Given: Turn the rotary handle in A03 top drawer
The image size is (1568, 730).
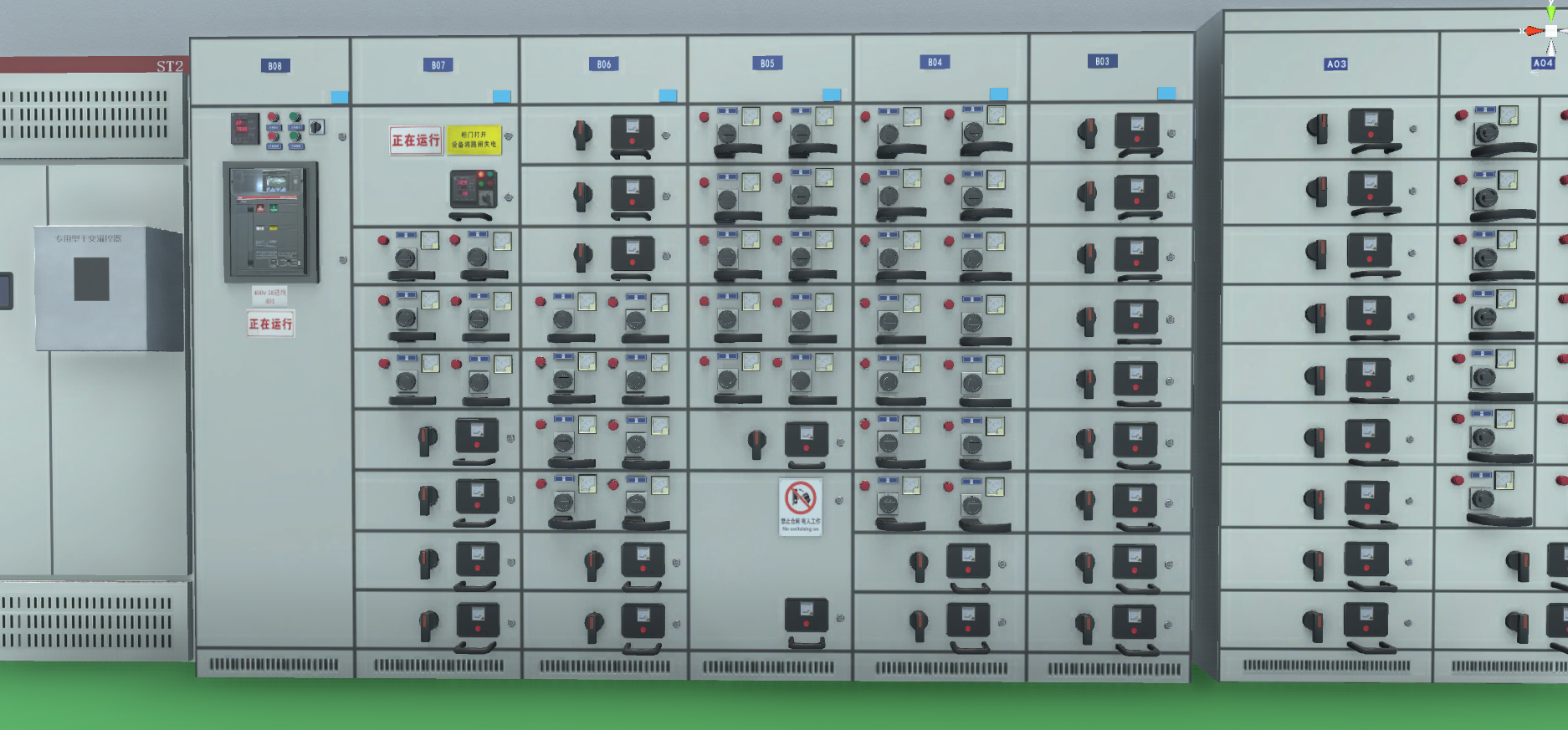Looking at the screenshot, I should [1318, 129].
